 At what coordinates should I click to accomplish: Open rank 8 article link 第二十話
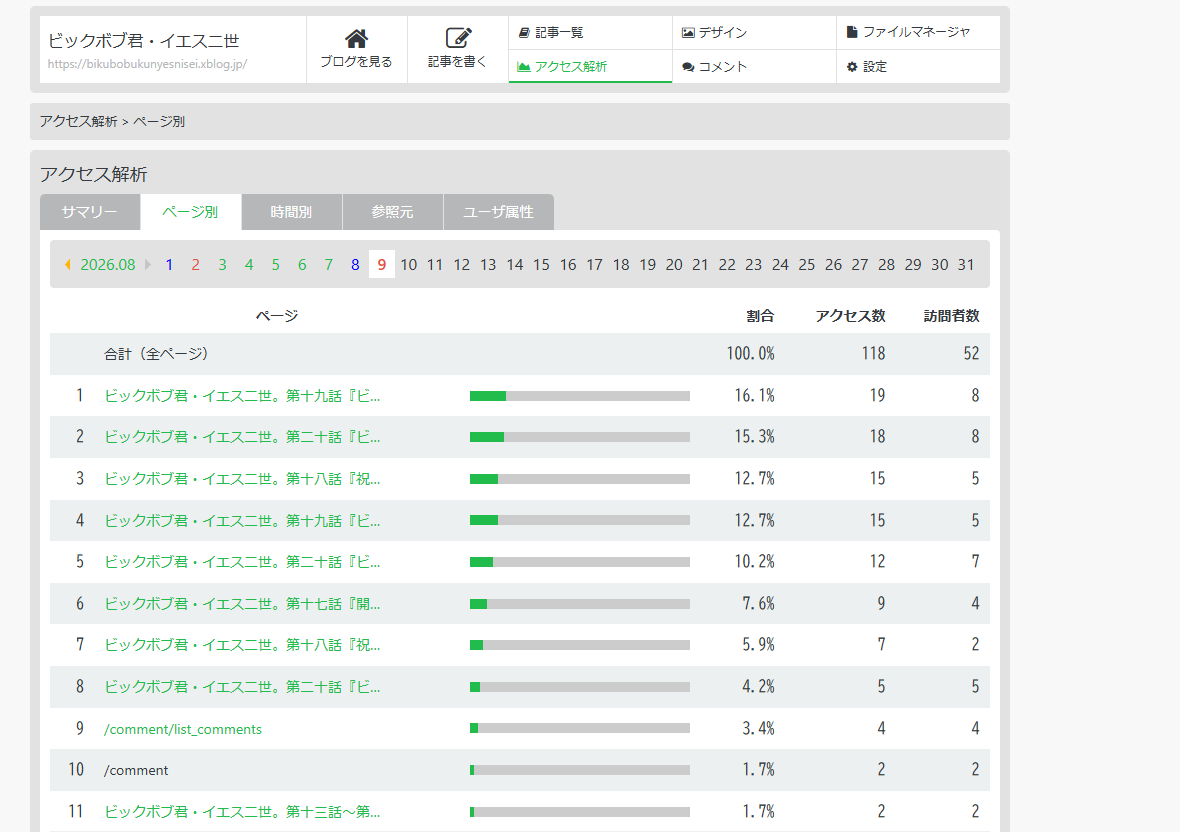click(242, 687)
